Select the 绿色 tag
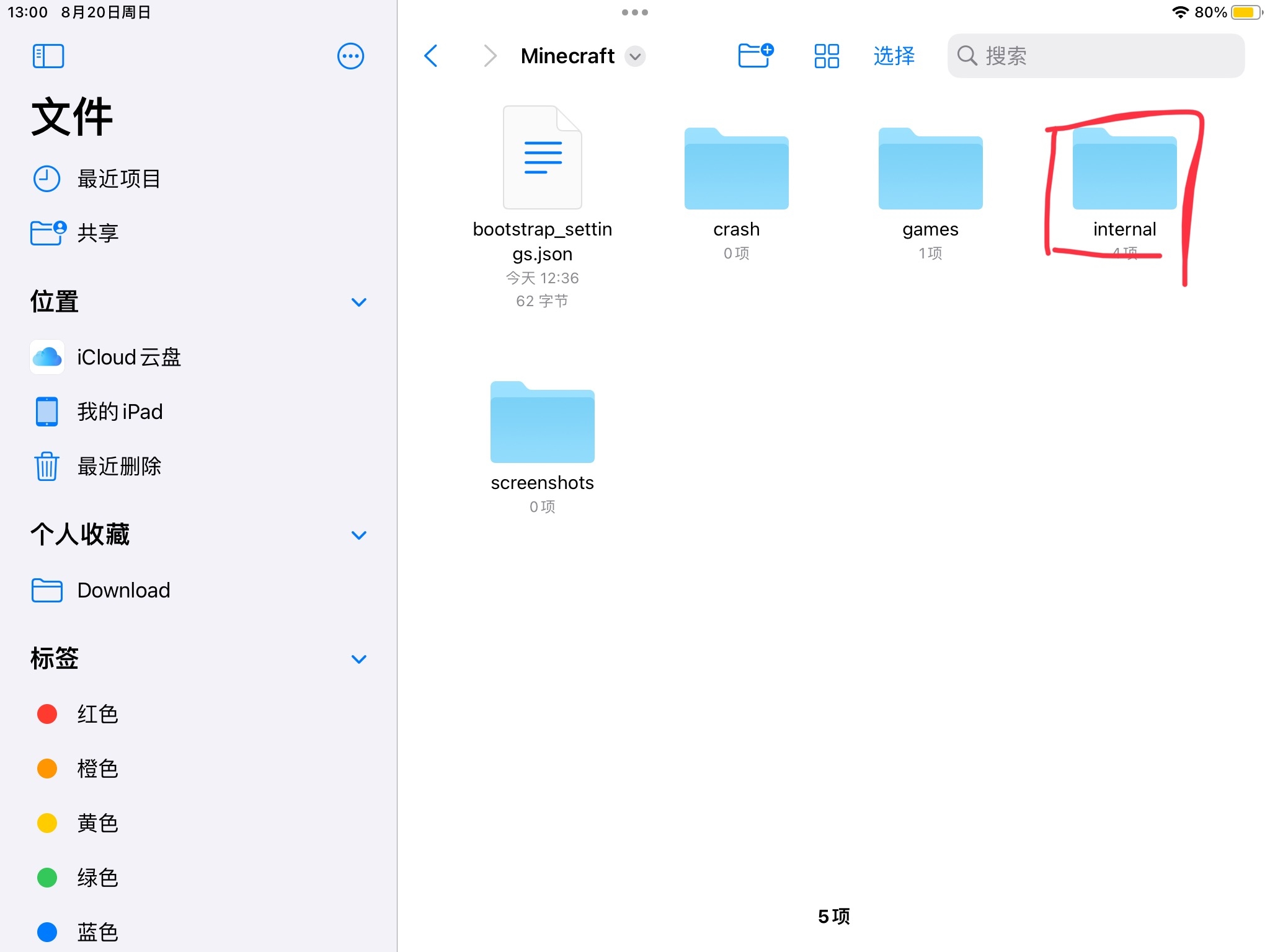 (198, 878)
